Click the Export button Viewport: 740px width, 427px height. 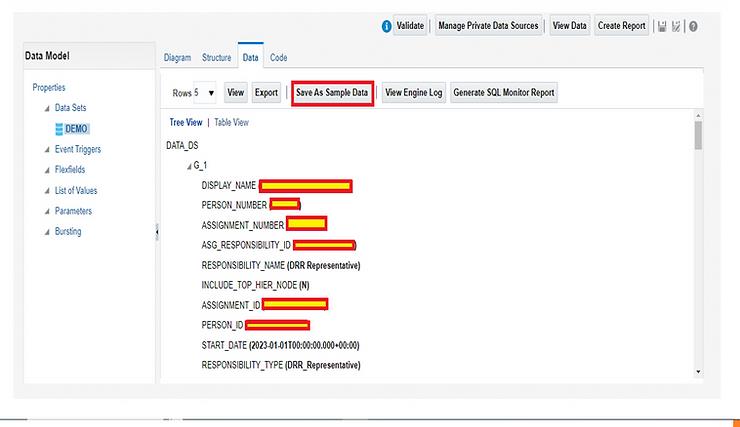266,92
